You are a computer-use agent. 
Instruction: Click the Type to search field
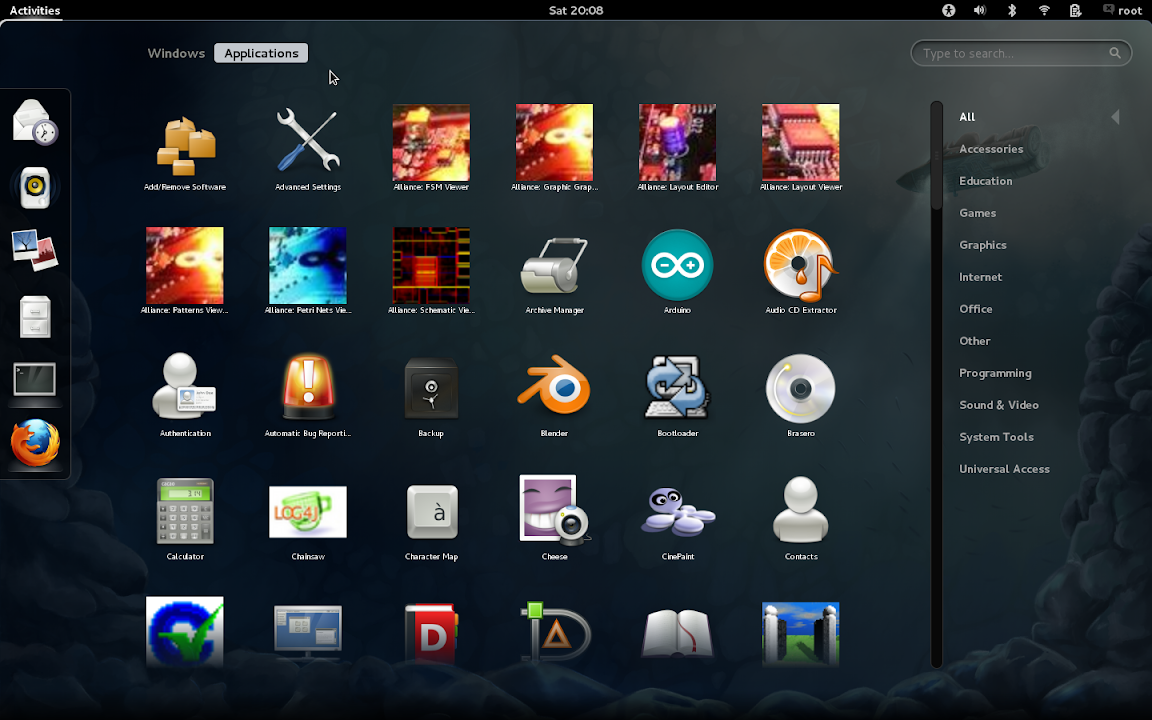[1021, 53]
